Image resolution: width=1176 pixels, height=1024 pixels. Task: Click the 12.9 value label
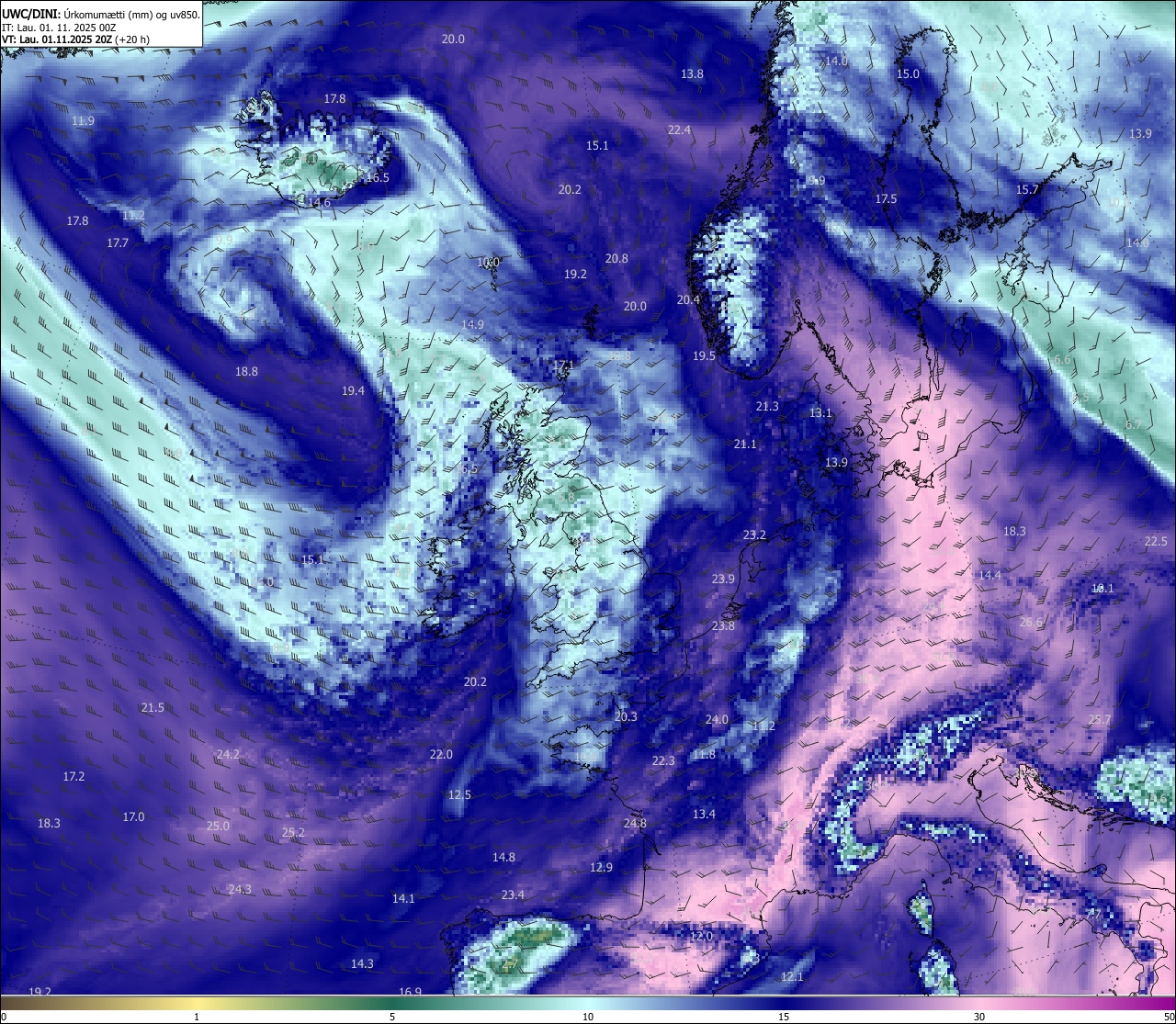[x=601, y=867]
